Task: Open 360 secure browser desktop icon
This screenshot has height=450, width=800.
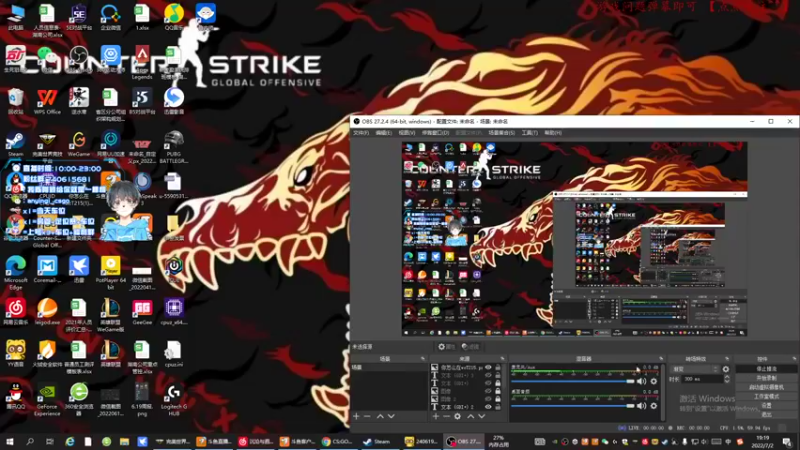Action: pos(79,401)
